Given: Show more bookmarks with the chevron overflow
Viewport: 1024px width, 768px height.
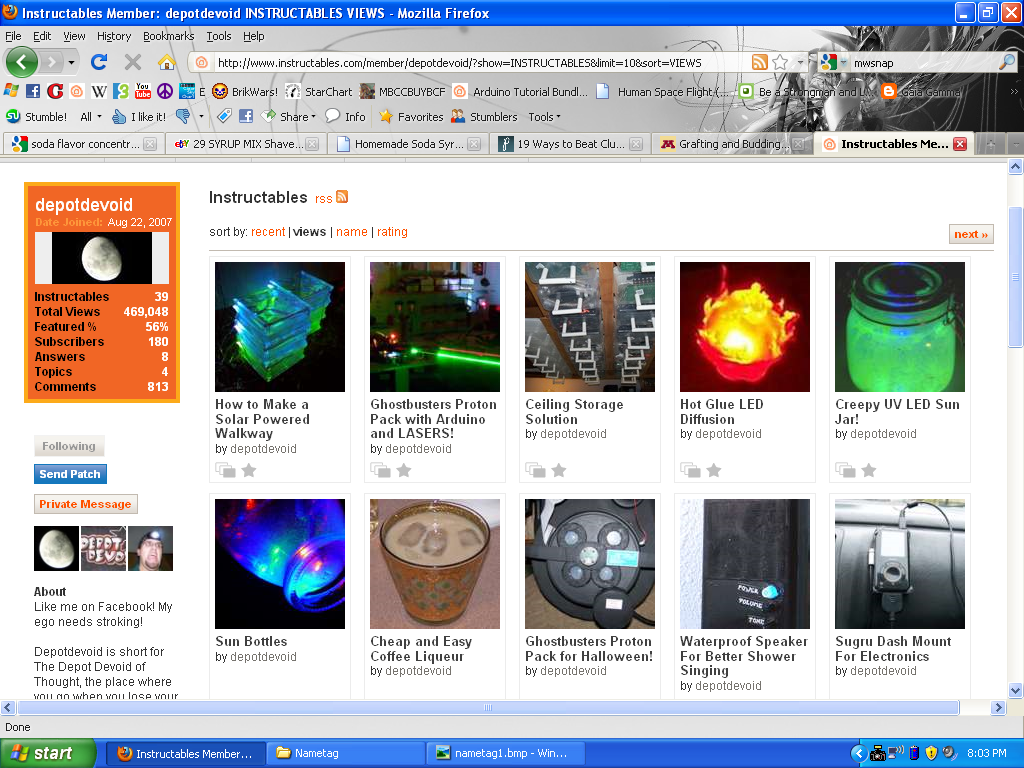Looking at the screenshot, I should (1014, 91).
